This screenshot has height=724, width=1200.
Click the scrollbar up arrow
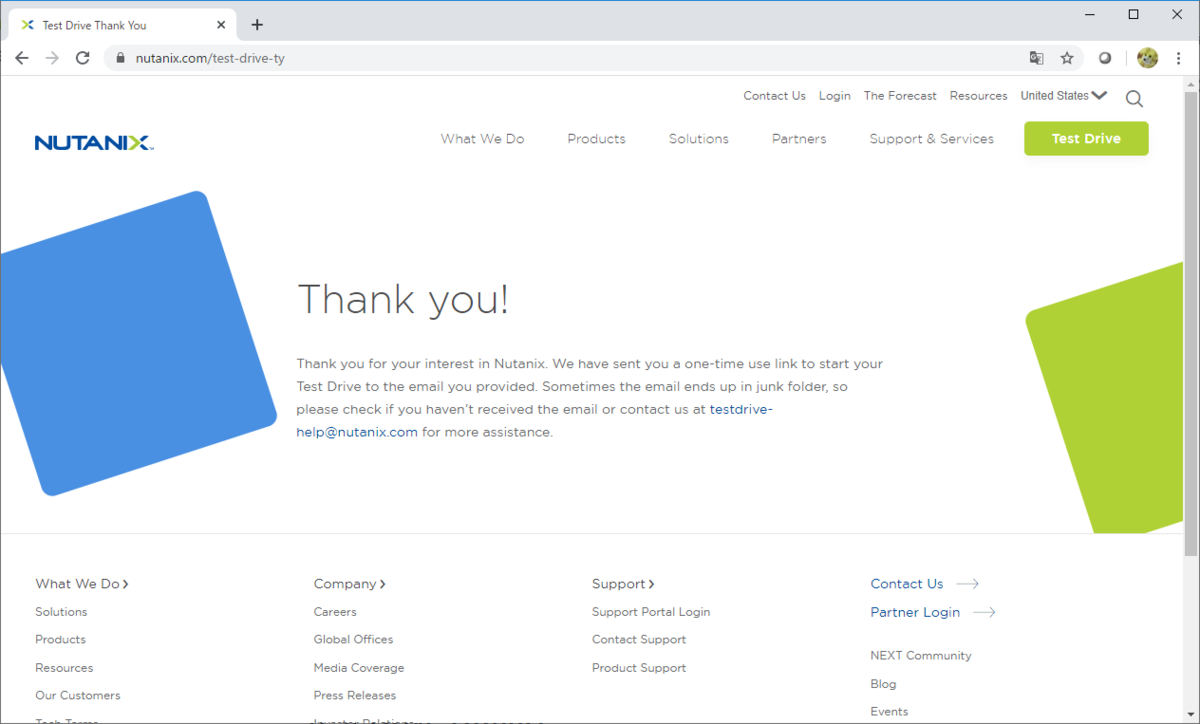pos(1190,84)
